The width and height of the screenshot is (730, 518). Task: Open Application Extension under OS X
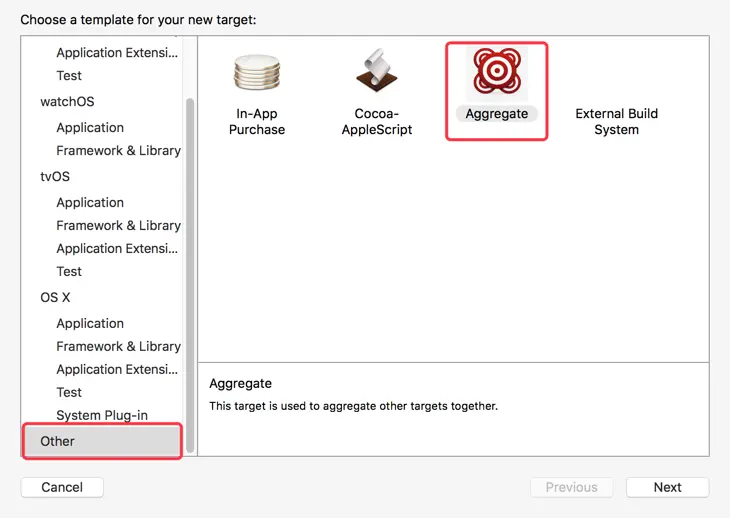tap(117, 369)
